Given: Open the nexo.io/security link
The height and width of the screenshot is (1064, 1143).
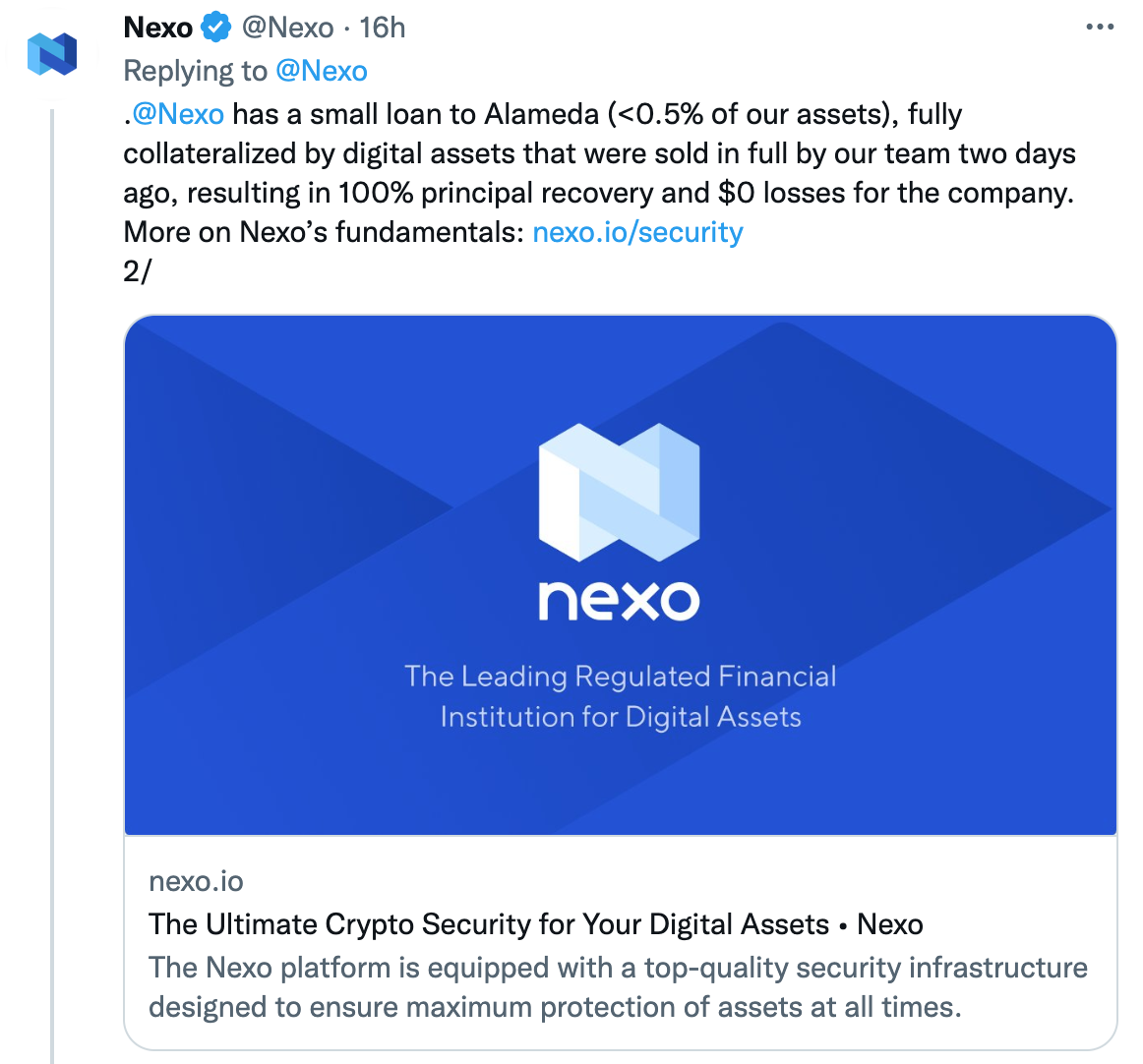Looking at the screenshot, I should [x=637, y=232].
